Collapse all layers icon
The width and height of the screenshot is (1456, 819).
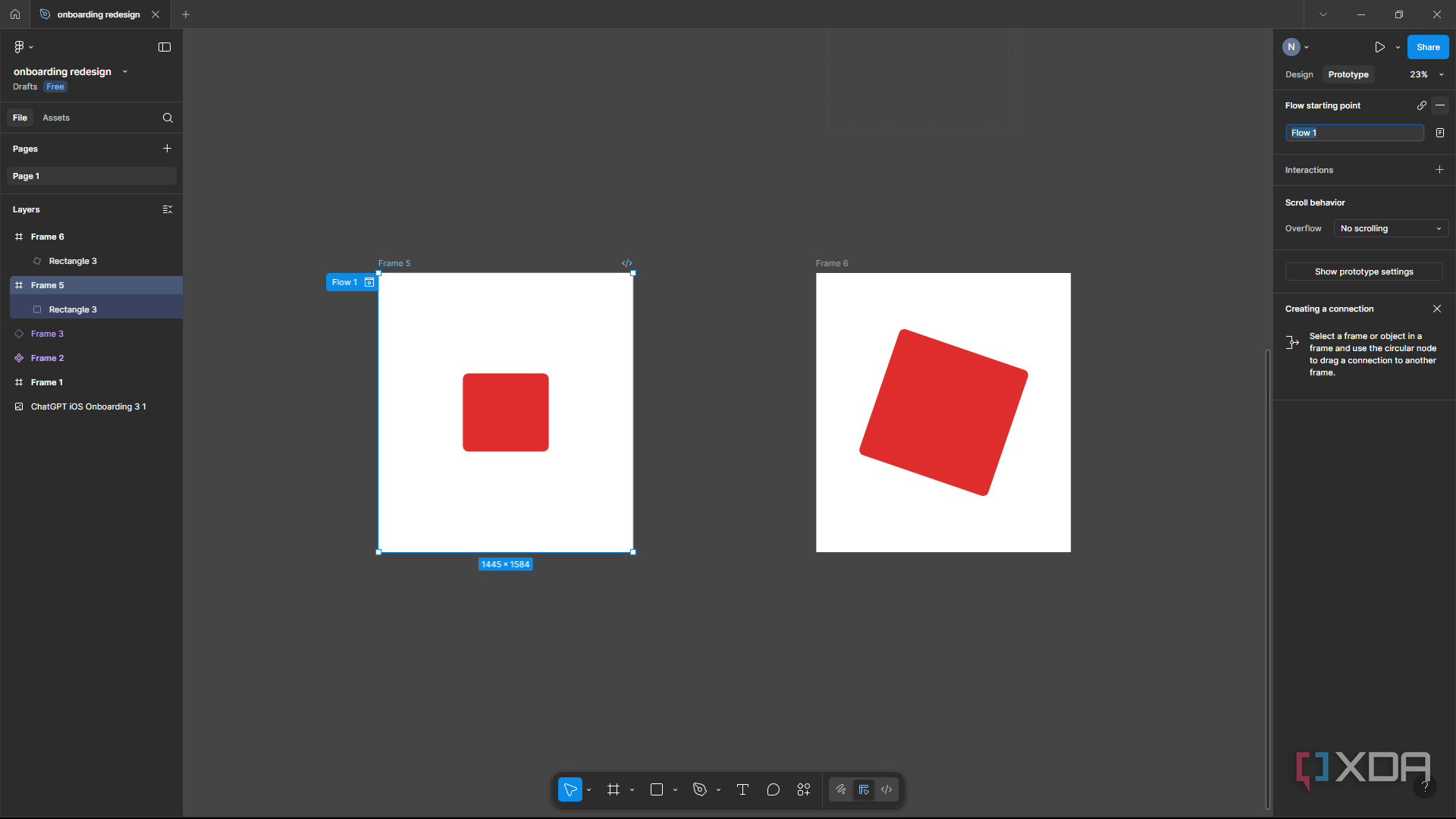tap(168, 209)
